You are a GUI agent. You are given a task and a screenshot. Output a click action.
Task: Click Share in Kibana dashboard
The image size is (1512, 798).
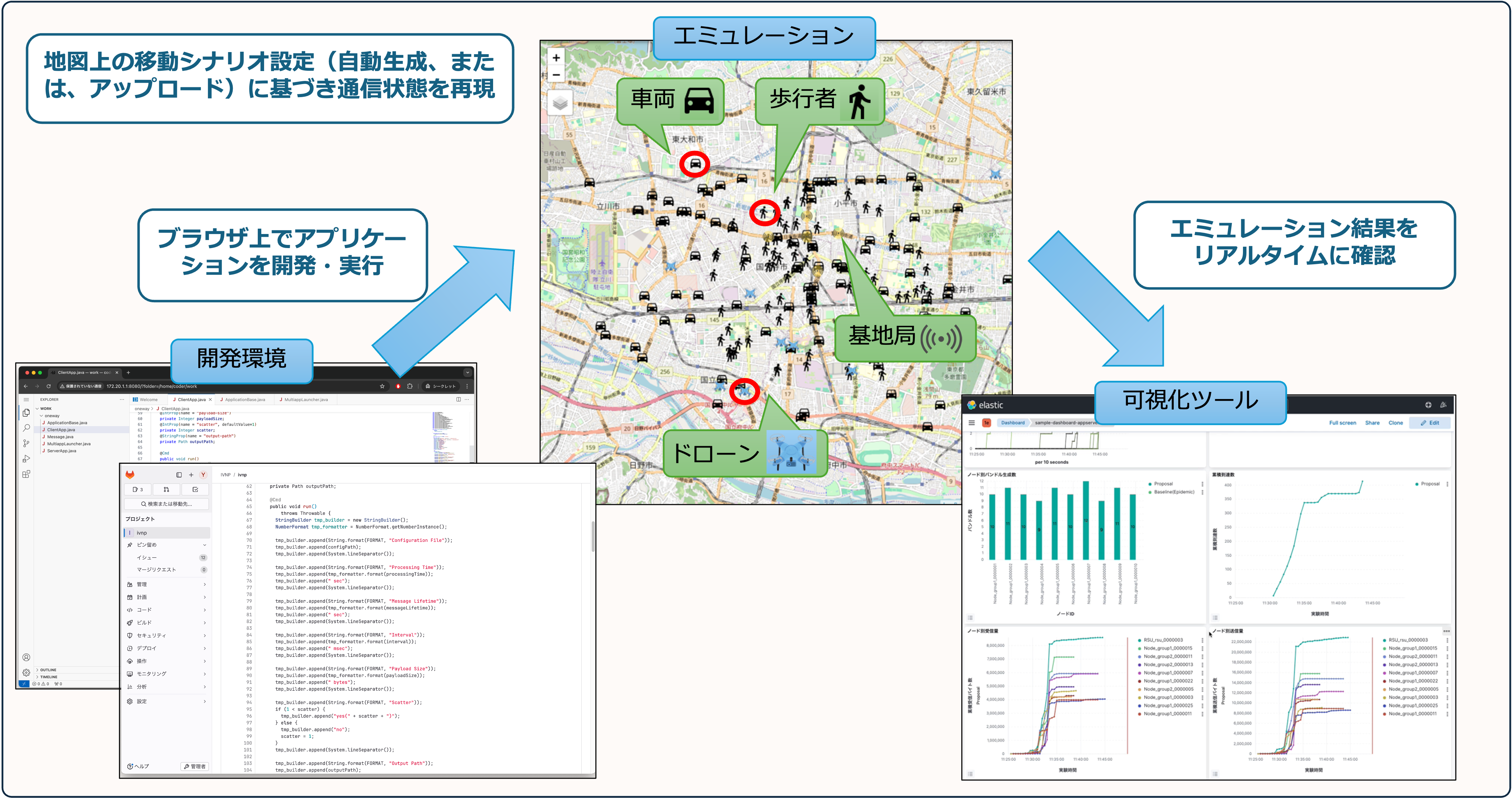point(1372,423)
